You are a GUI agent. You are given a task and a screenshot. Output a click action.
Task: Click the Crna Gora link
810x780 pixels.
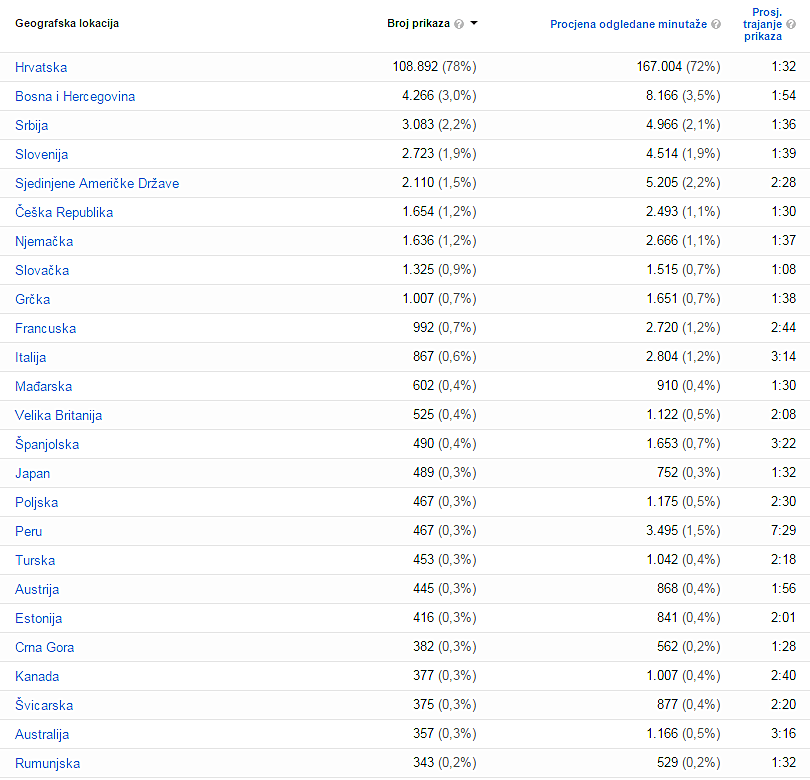coord(44,647)
